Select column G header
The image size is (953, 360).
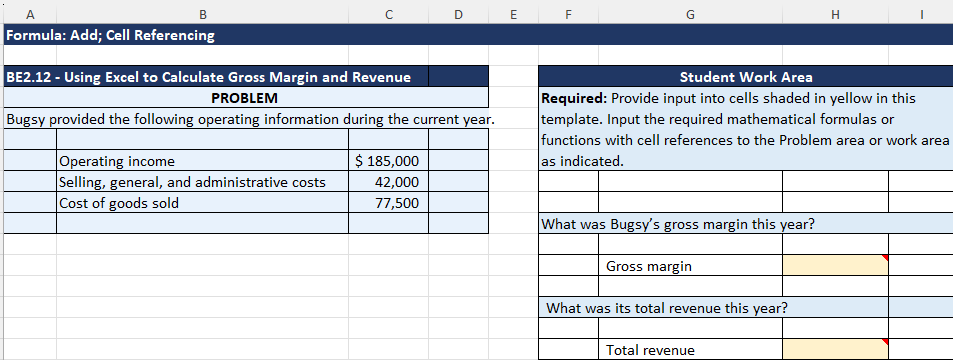tap(690, 15)
